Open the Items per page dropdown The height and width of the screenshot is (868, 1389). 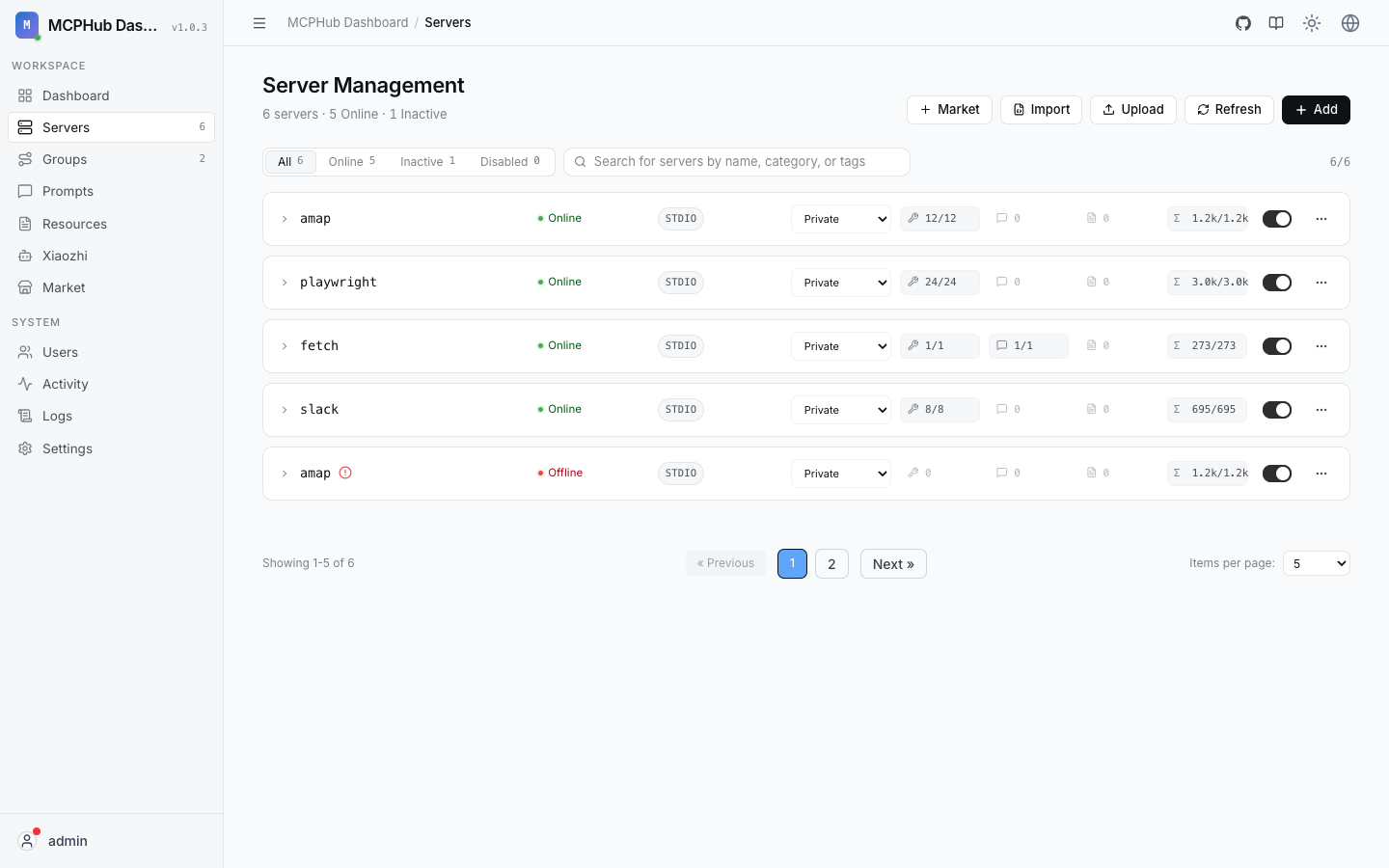point(1317,563)
